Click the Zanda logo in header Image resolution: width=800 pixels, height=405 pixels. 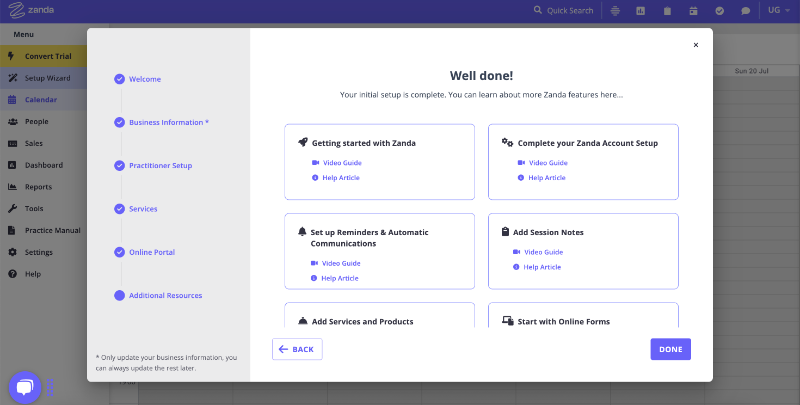point(31,10)
